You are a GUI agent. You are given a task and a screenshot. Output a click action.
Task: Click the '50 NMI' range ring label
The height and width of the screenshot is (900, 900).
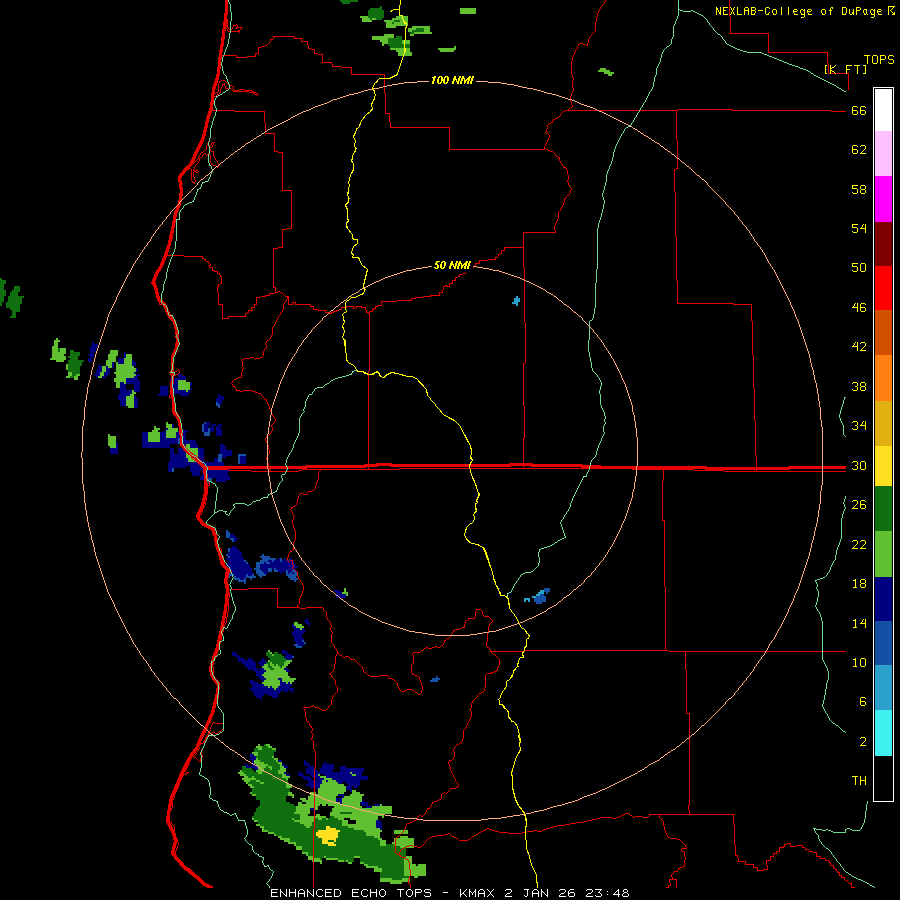click(452, 265)
